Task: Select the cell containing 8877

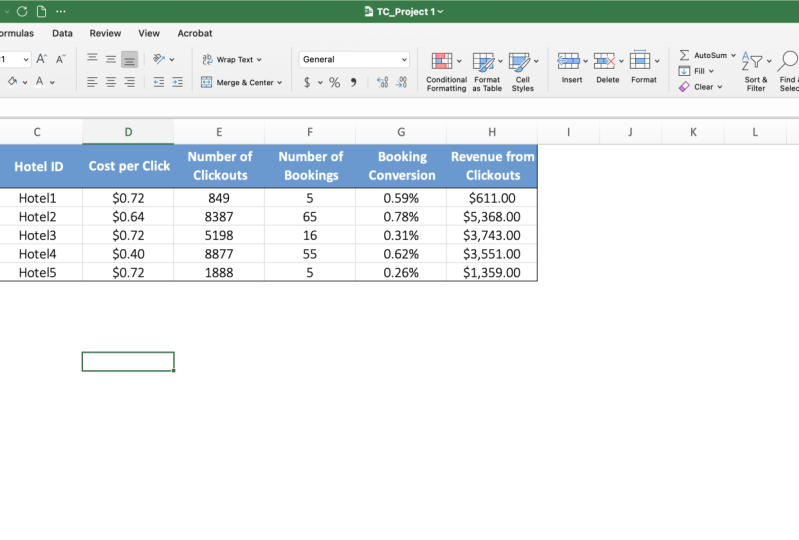Action: click(219, 254)
